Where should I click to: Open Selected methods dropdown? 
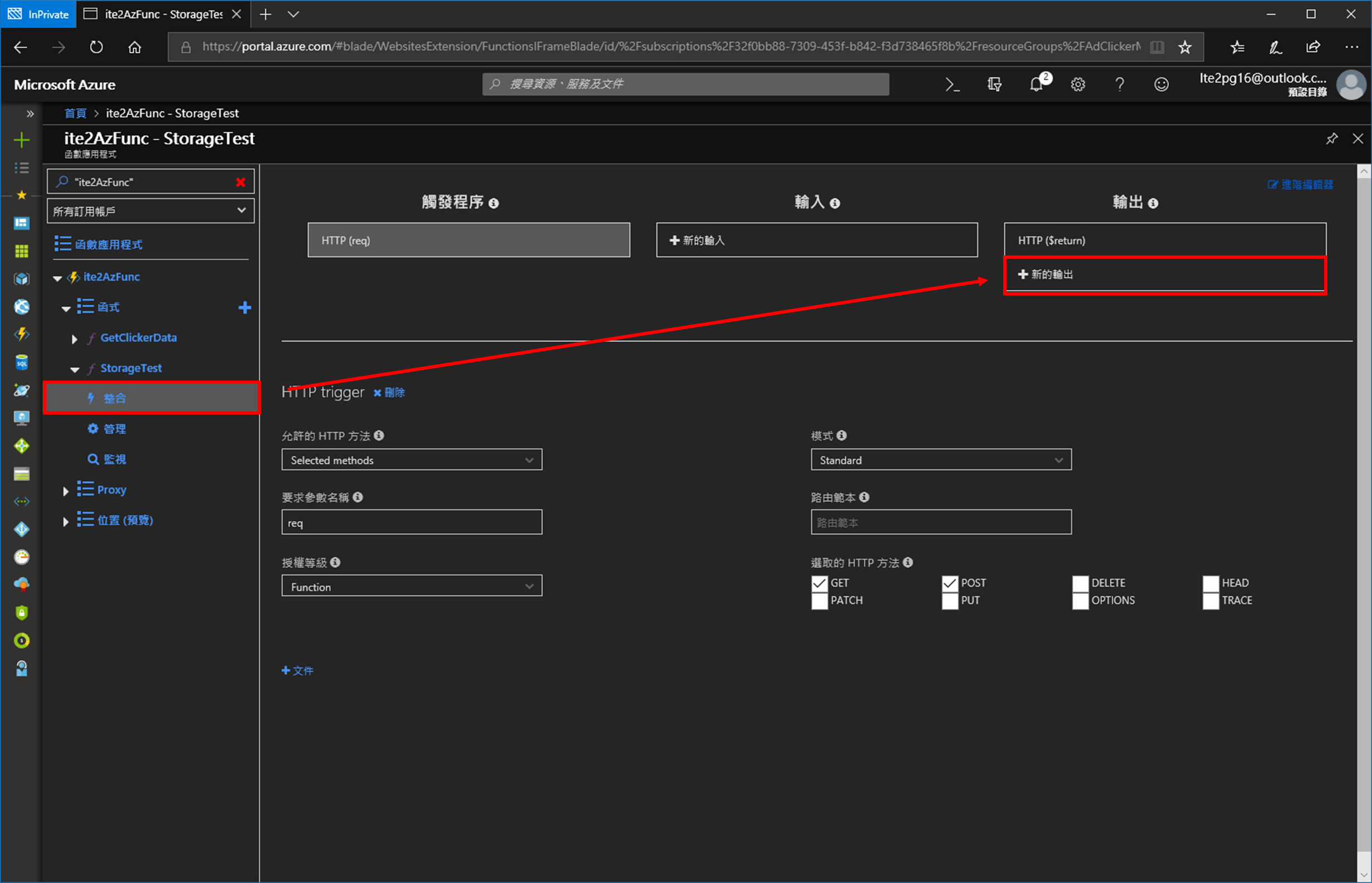(x=412, y=460)
